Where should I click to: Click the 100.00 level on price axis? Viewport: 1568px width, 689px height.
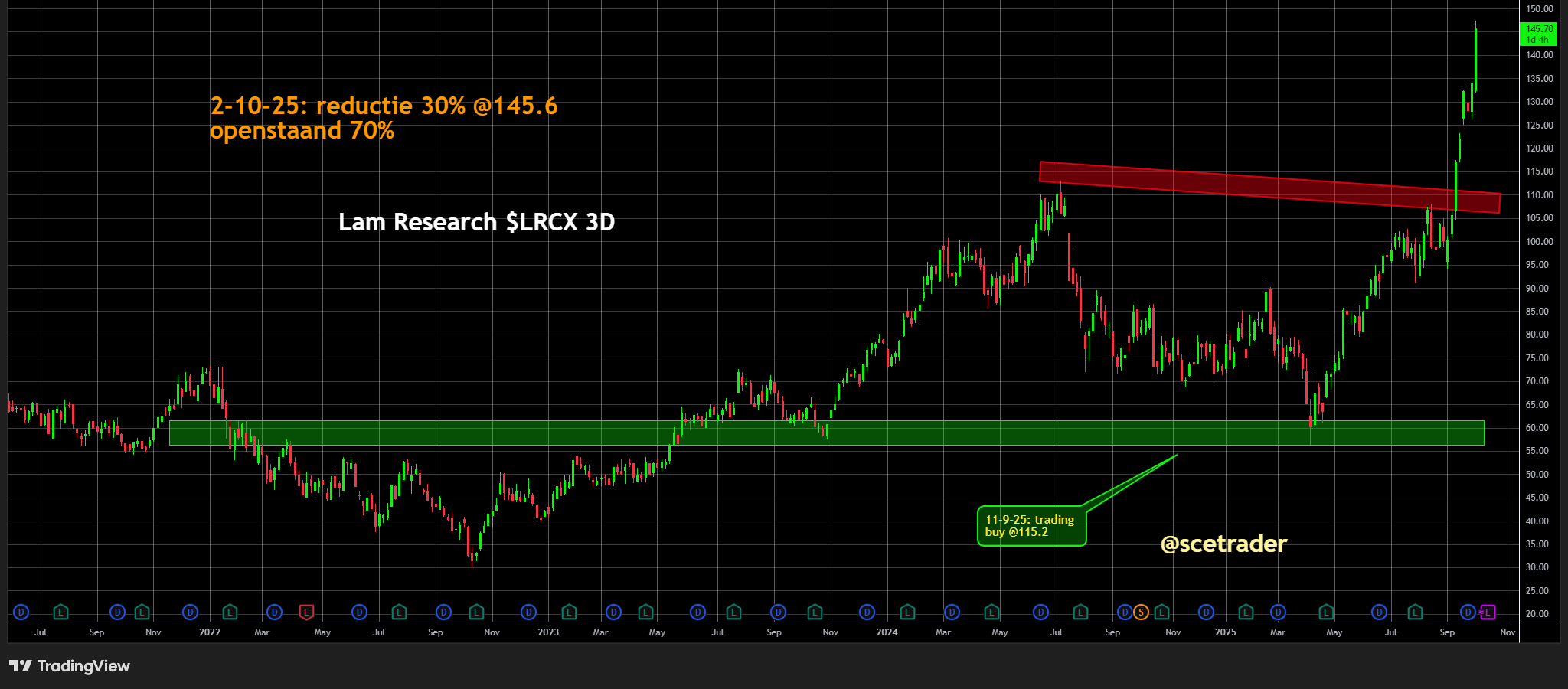click(x=1539, y=242)
